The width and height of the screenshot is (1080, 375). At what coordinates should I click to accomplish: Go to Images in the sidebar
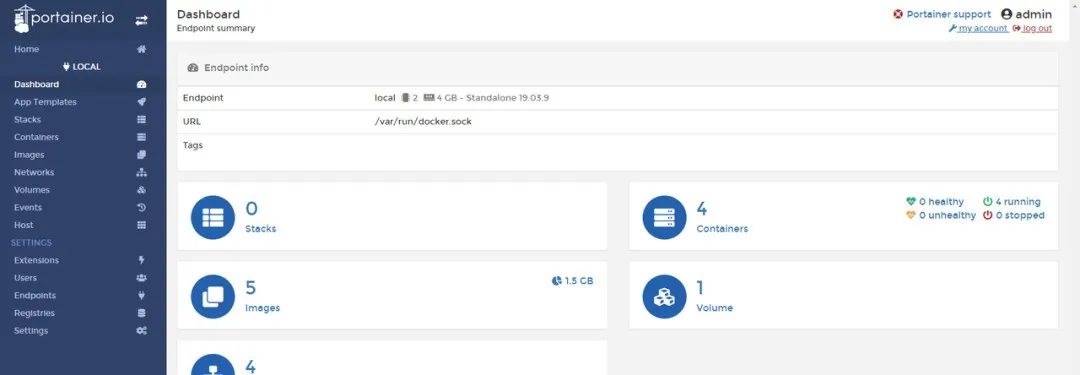83,154
